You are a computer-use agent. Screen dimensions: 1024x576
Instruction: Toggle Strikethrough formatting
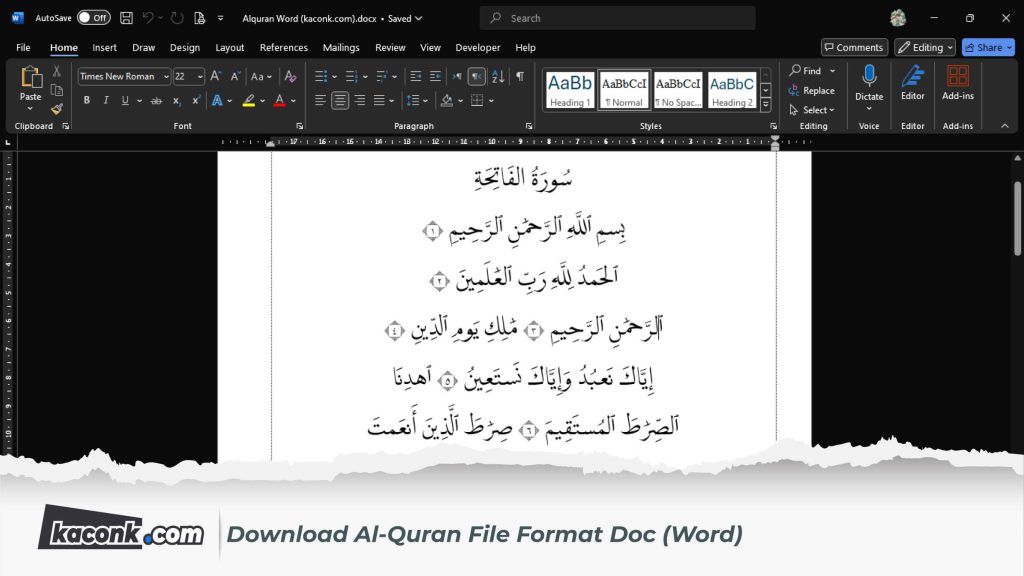click(x=156, y=101)
